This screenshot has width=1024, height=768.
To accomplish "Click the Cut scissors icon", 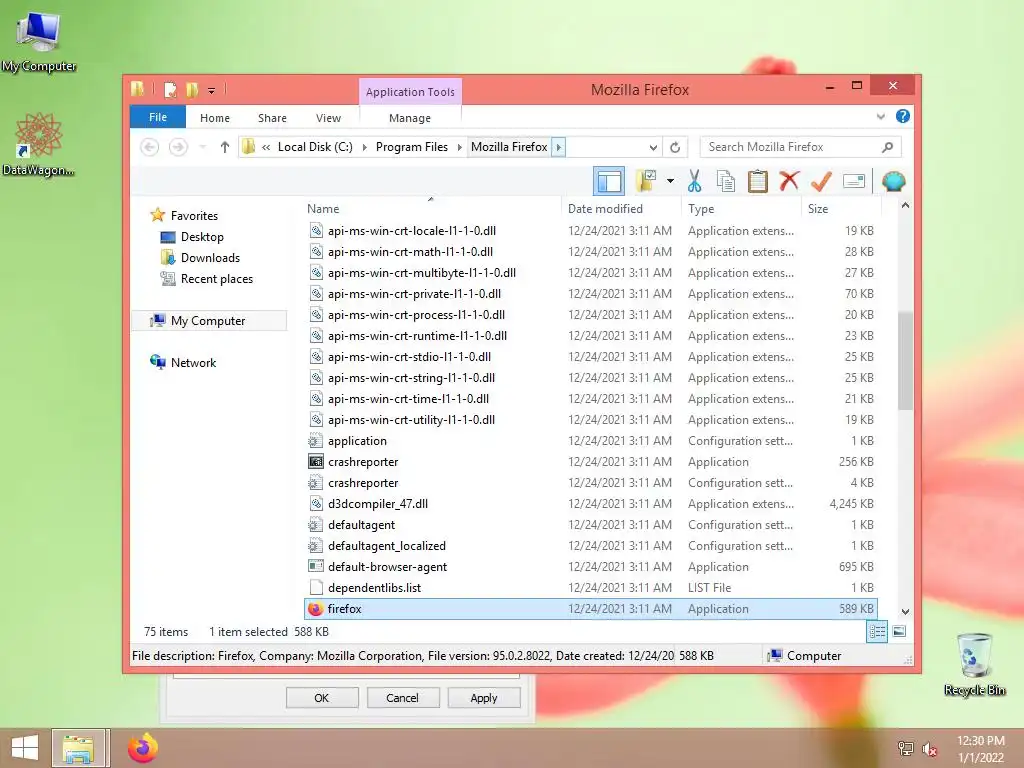I will (x=694, y=181).
